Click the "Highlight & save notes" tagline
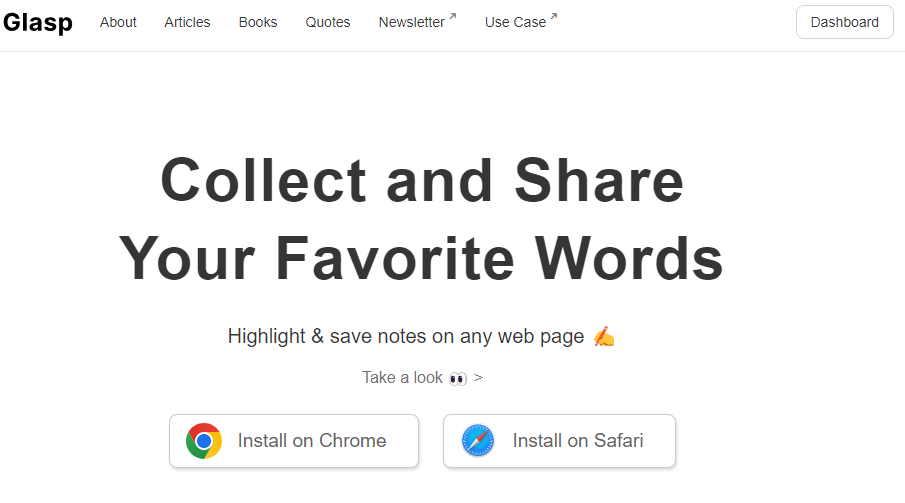Viewport: 905px width, 503px height. (x=405, y=336)
